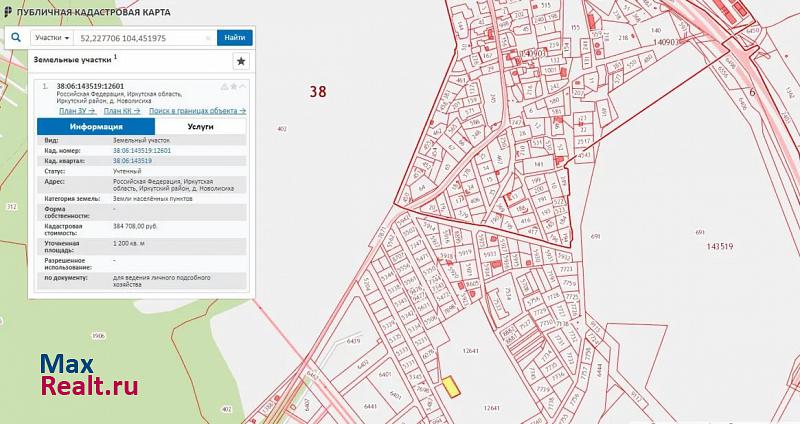This screenshot has height=424, width=800.
Task: Collapse the parcel result card chevron
Action: (243, 87)
